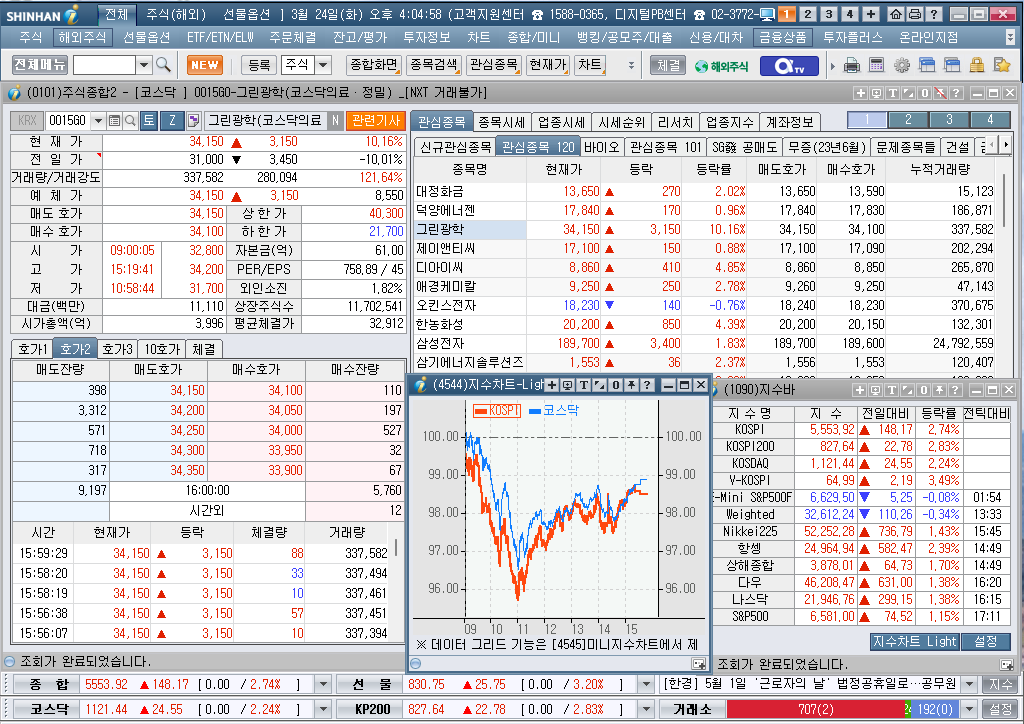Viewport: 1024px width, 724px height.
Task: Click the round indicator in 지수차트 status bar
Action: [x=416, y=664]
